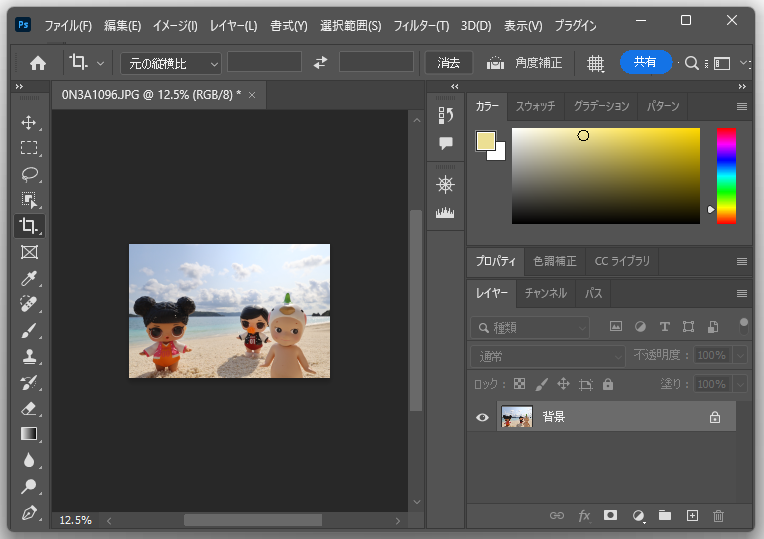Click the delete layer trash icon
The image size is (764, 539).
pos(718,516)
